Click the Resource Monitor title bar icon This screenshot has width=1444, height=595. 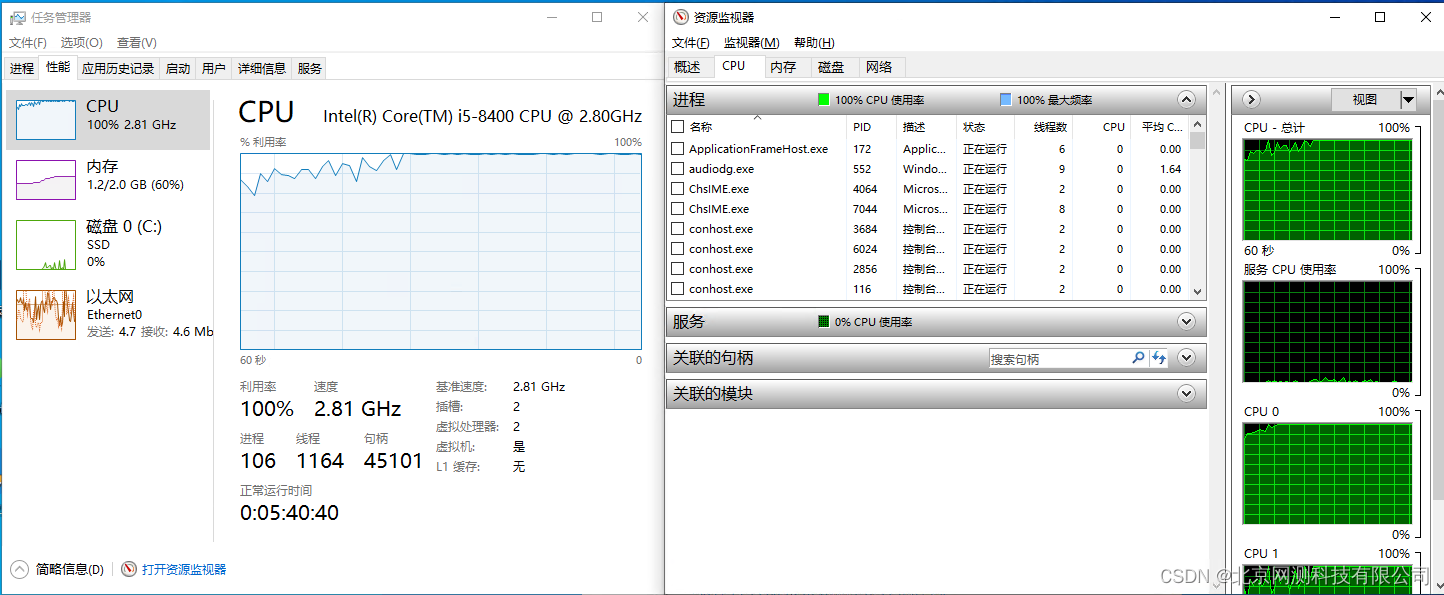click(x=681, y=17)
